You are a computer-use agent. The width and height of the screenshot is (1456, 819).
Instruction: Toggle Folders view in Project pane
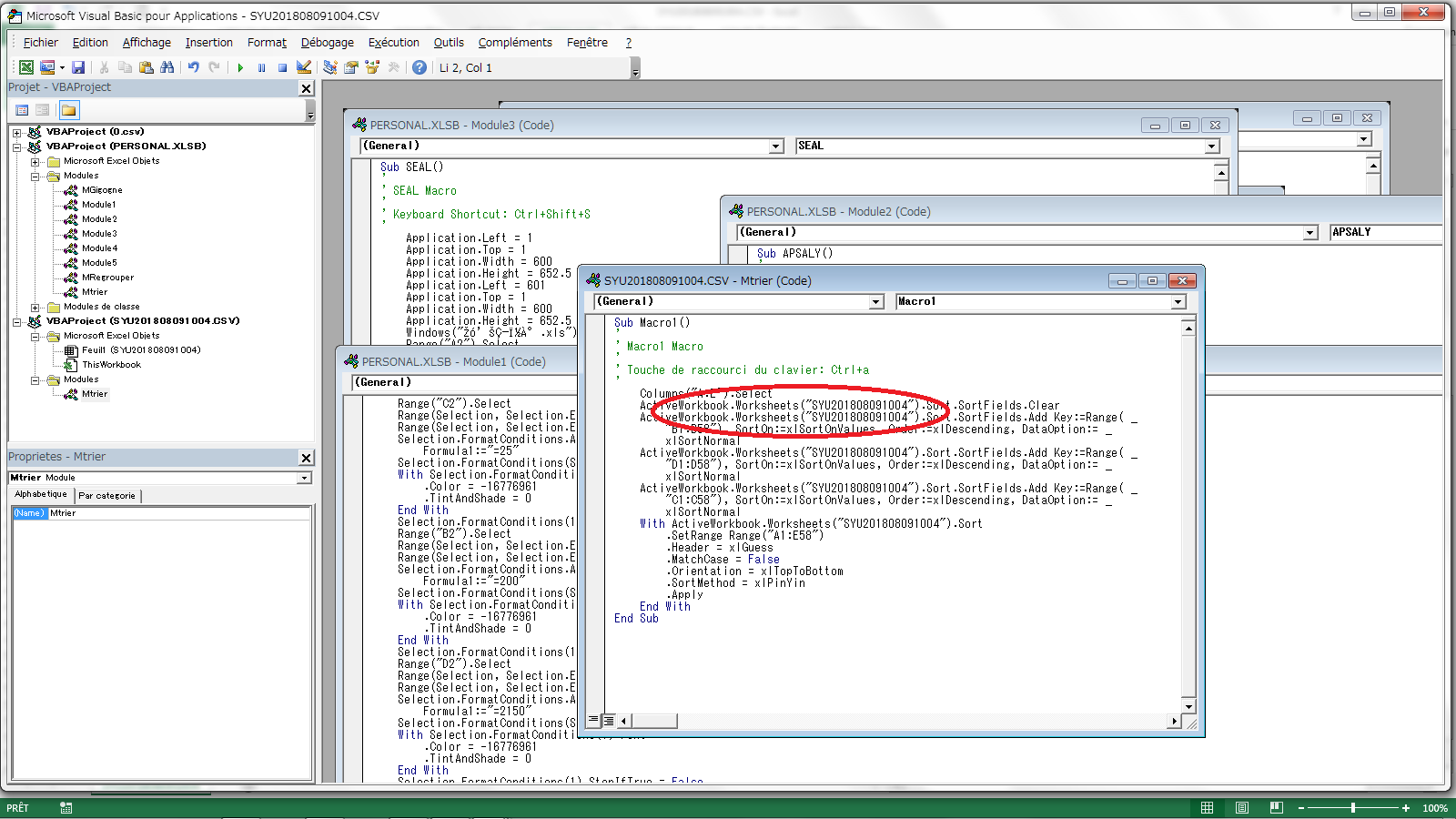tap(69, 110)
